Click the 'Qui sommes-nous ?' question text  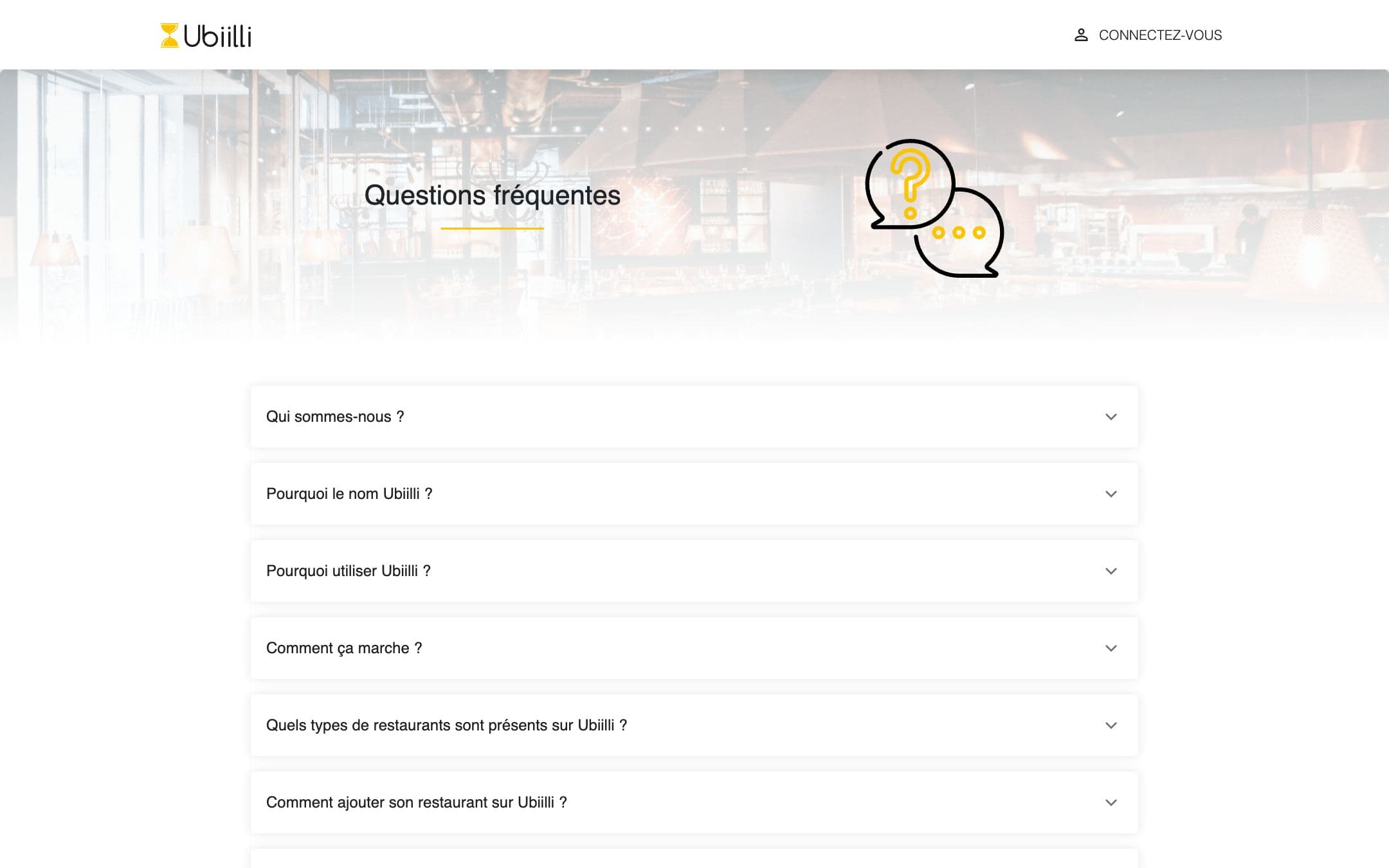coord(335,417)
